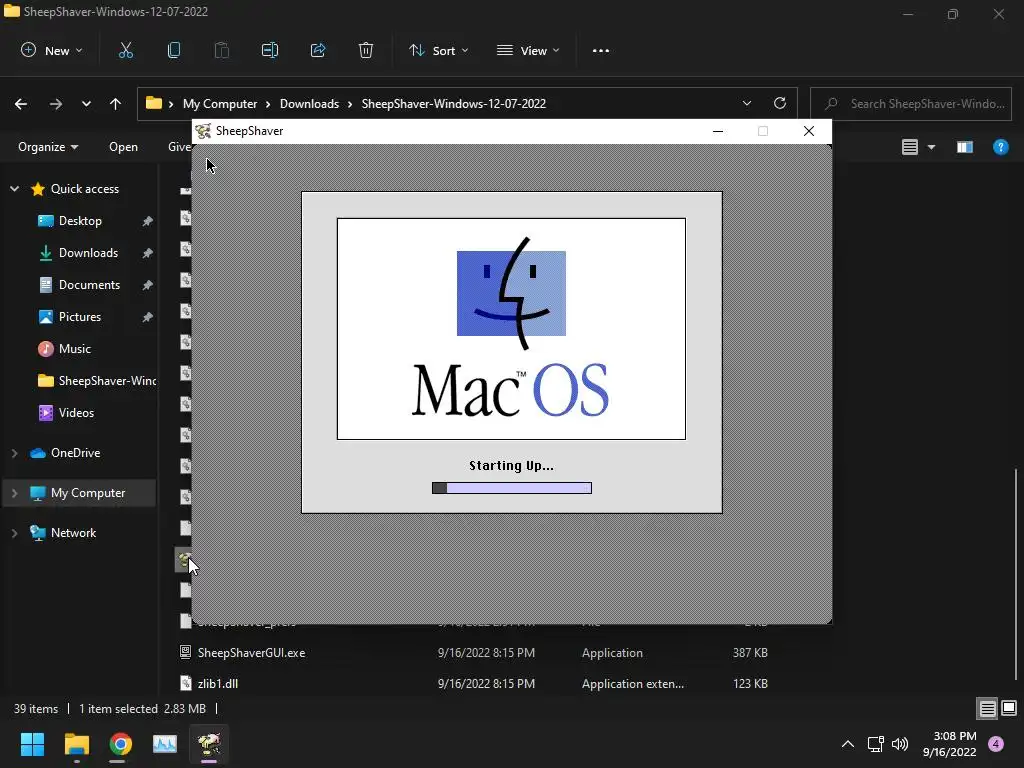Image resolution: width=1024 pixels, height=768 pixels.
Task: Click the Search SheepShaver-Windows search box
Action: (911, 104)
